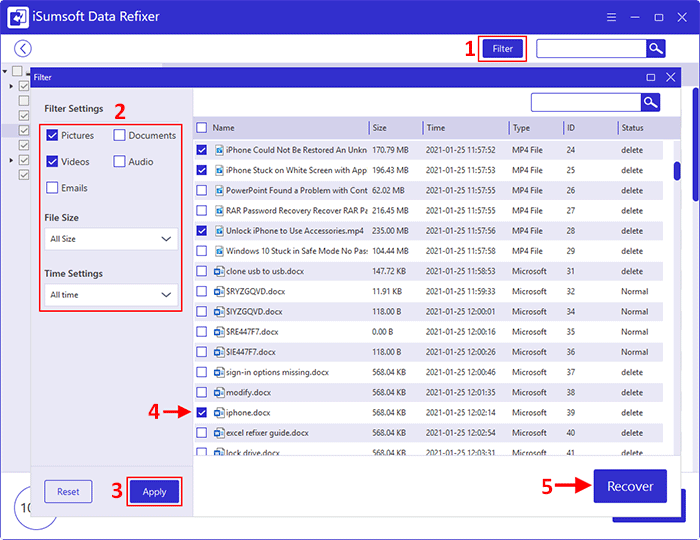The height and width of the screenshot is (540, 700).
Task: Click MP4 icon of iPhone Could Not Be Restored
Action: pyautogui.click(x=219, y=150)
